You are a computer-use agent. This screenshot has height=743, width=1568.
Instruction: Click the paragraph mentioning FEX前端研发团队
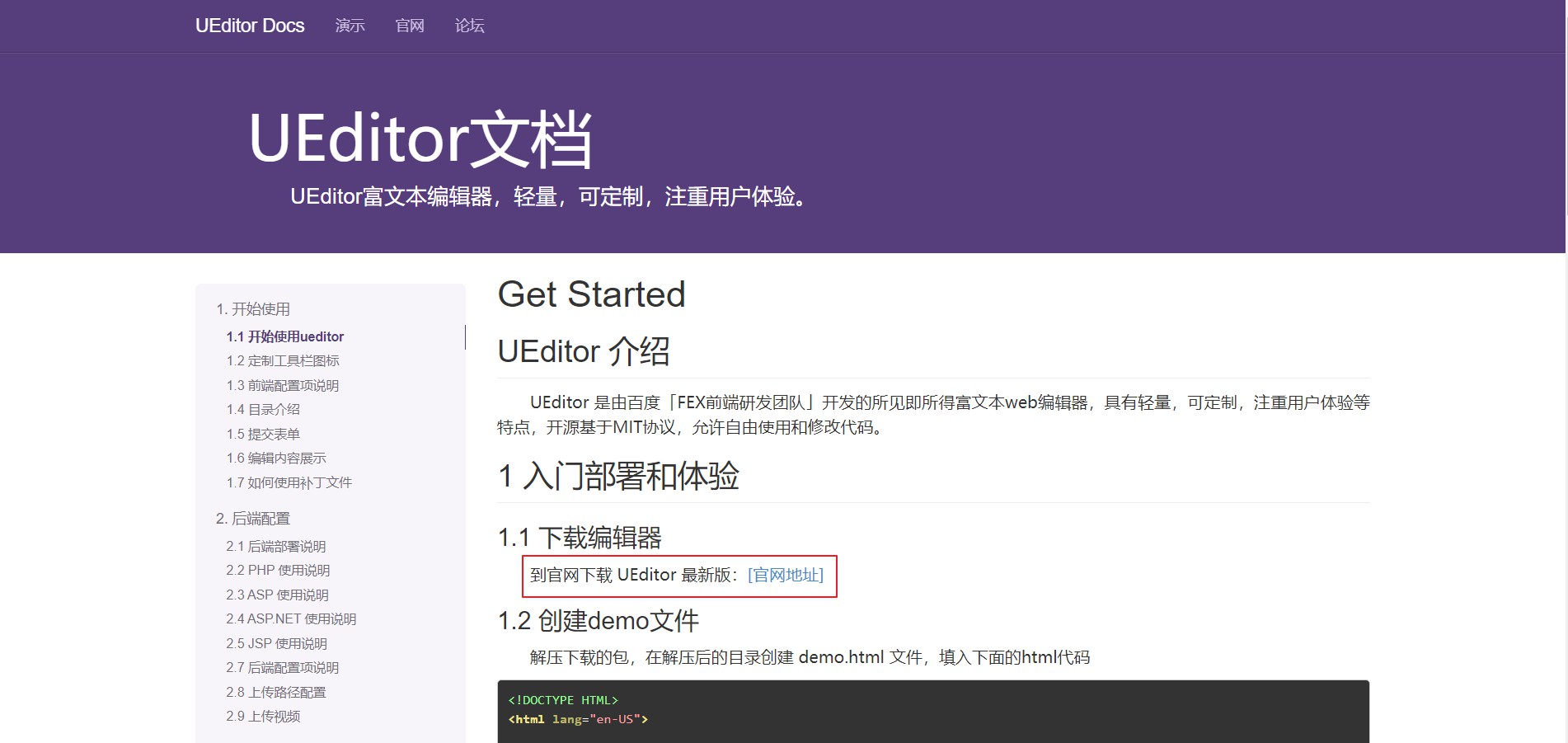pyautogui.click(x=933, y=415)
